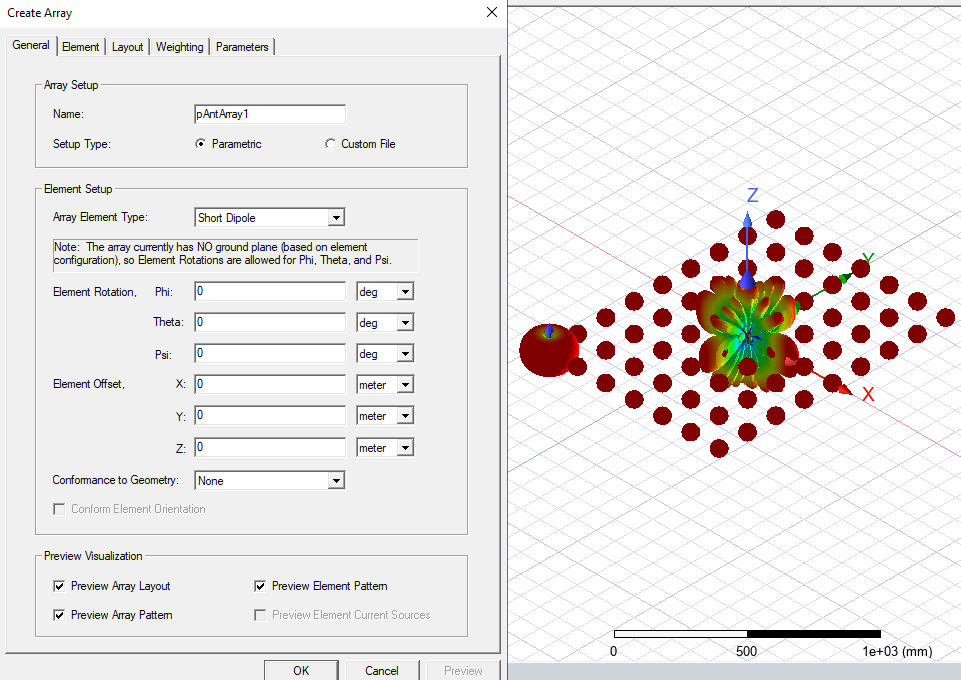Toggle Preview Element Pattern off
The image size is (961, 680).
click(x=260, y=586)
